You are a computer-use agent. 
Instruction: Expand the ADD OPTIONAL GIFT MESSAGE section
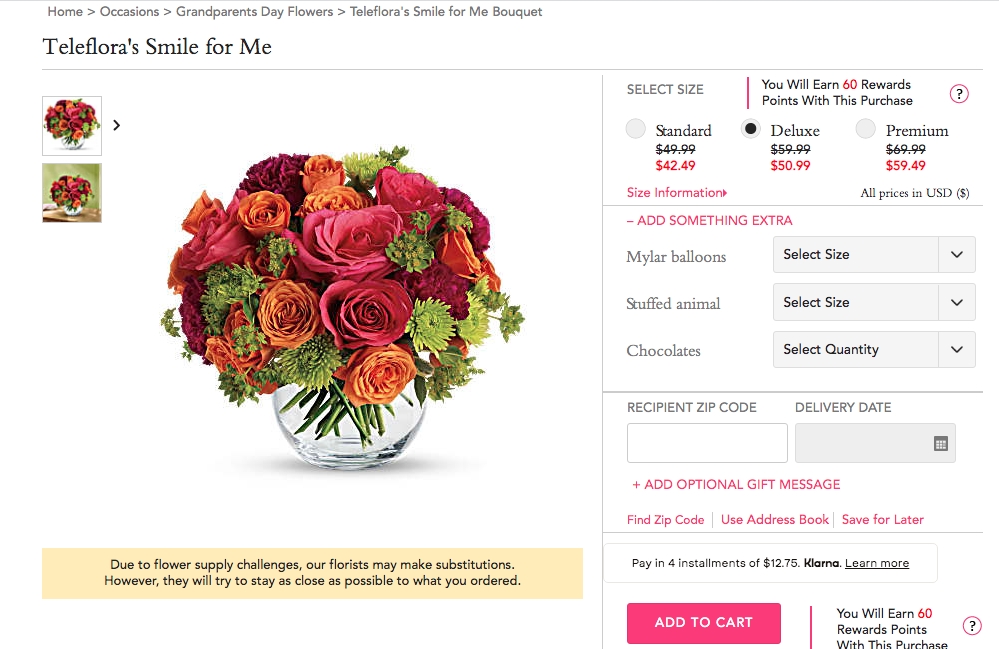coord(736,484)
